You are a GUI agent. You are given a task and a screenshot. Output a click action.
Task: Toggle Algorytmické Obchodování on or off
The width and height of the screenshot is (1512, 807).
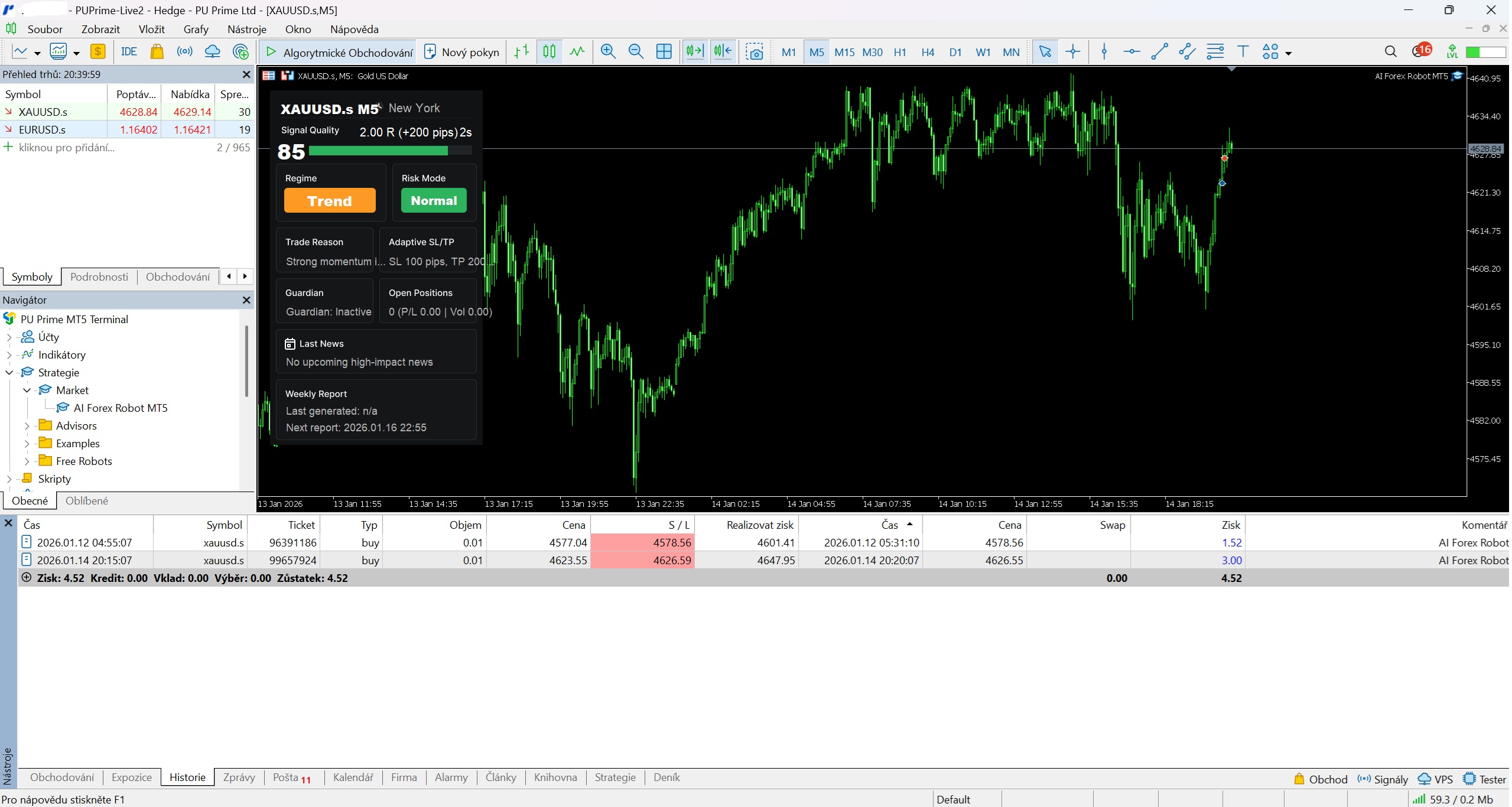[x=338, y=52]
